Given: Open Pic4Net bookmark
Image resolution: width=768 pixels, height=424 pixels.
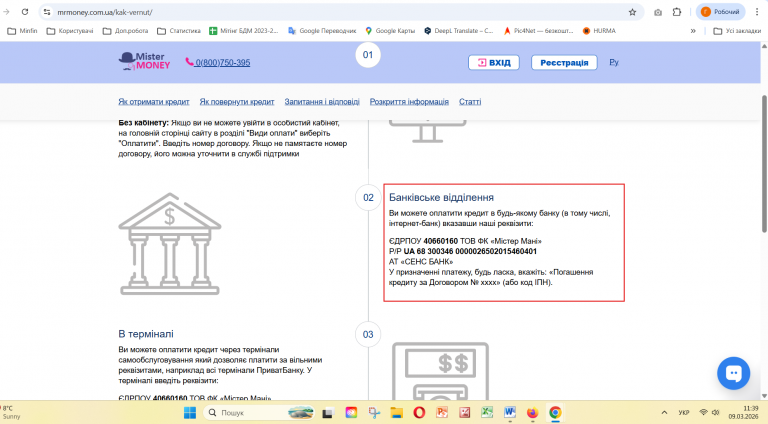Looking at the screenshot, I should click(x=538, y=31).
